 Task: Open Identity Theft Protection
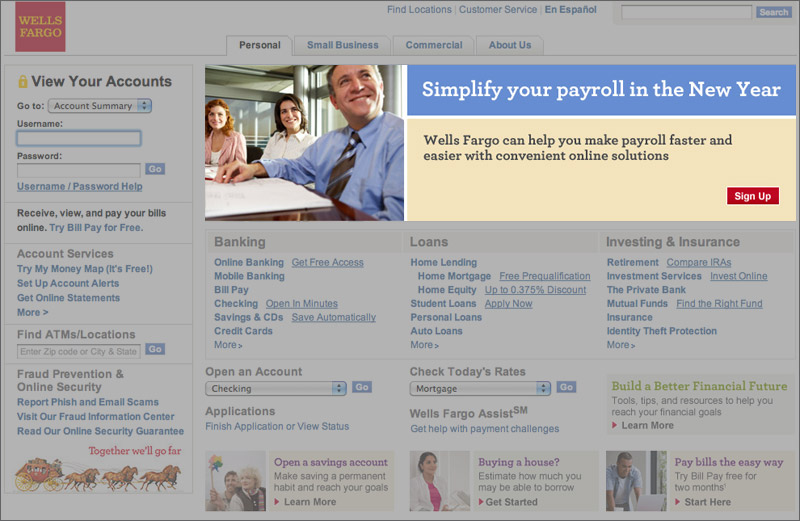point(662,331)
